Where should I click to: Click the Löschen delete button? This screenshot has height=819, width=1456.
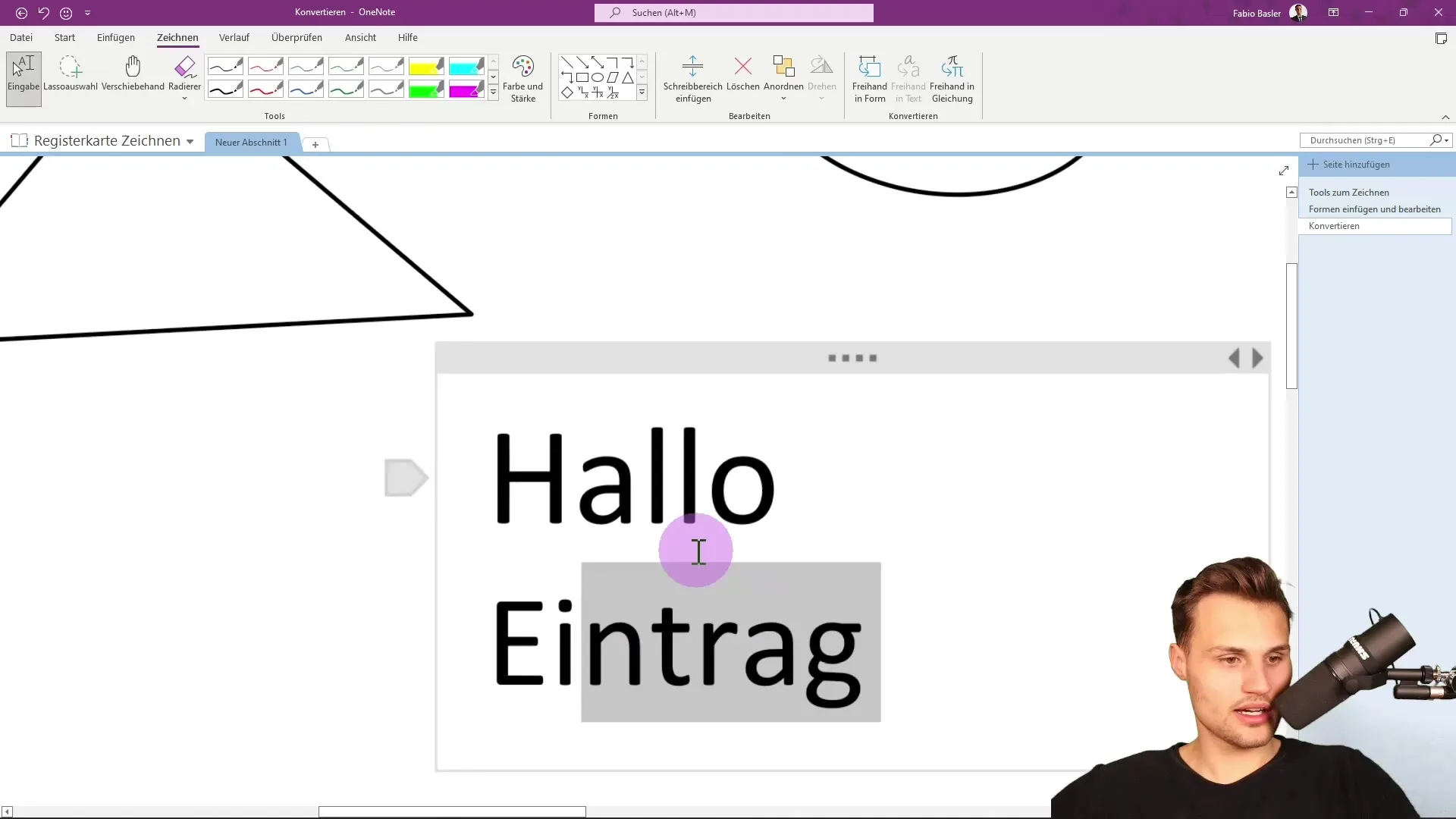tap(743, 74)
